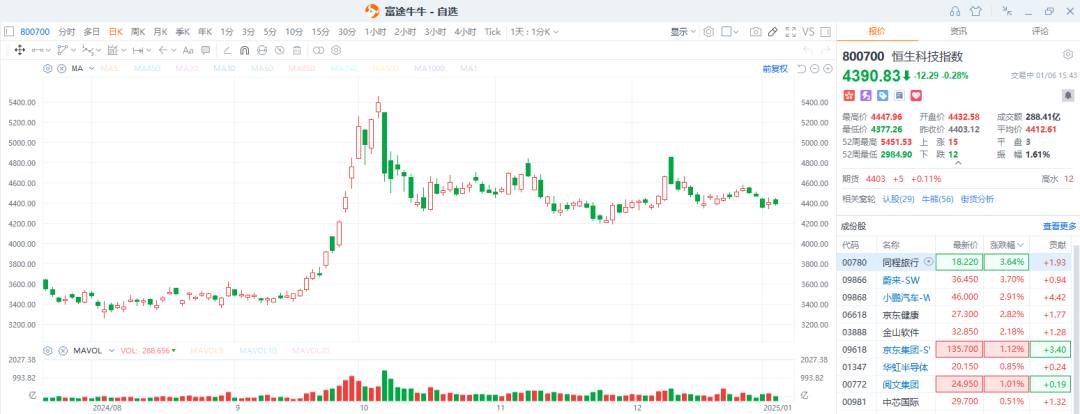This screenshot has width=1080, height=414.
Task: Open drawing toolbar settings gear
Action: [x=336, y=50]
